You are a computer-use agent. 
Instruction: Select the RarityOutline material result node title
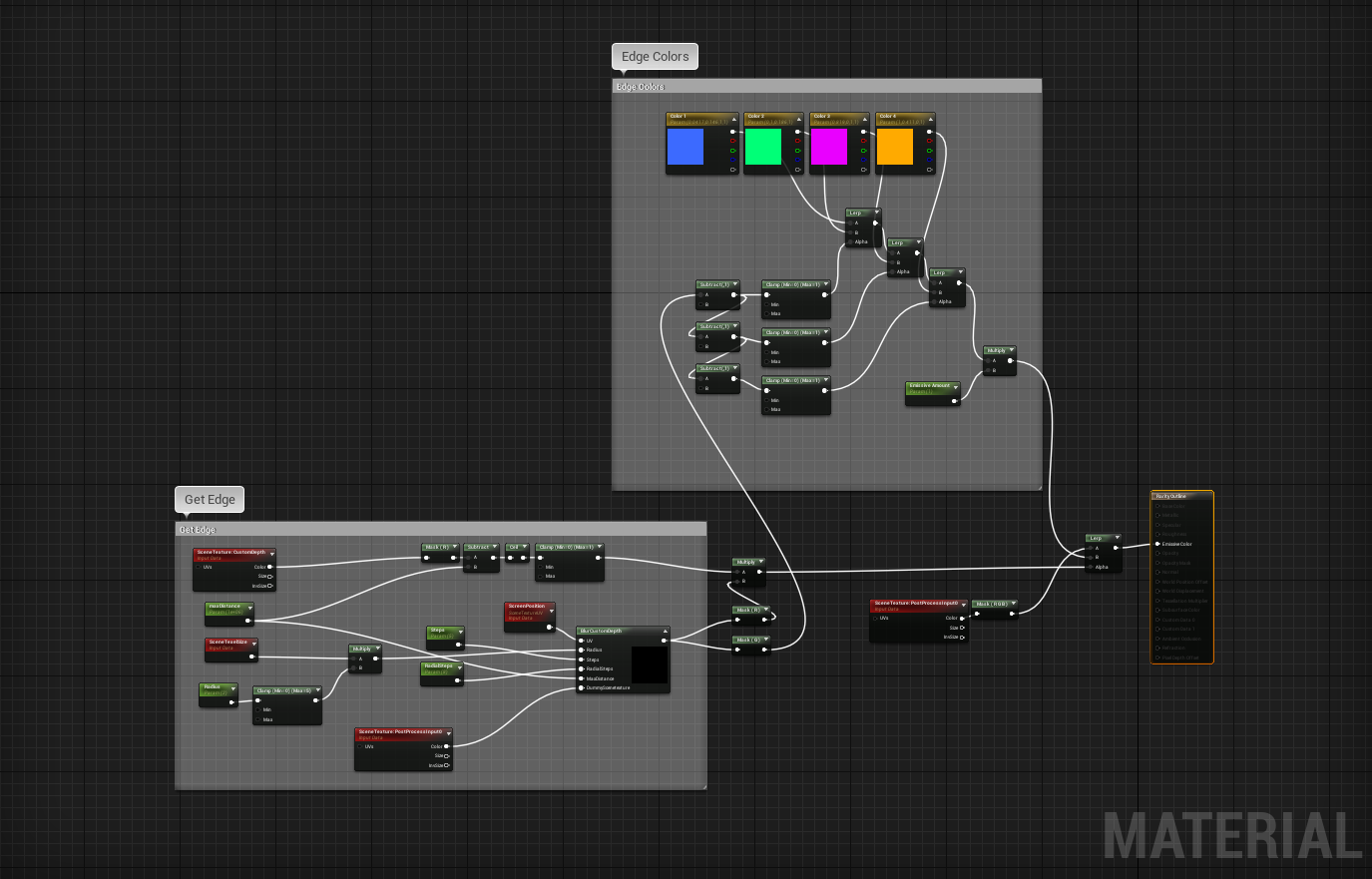tap(1170, 496)
